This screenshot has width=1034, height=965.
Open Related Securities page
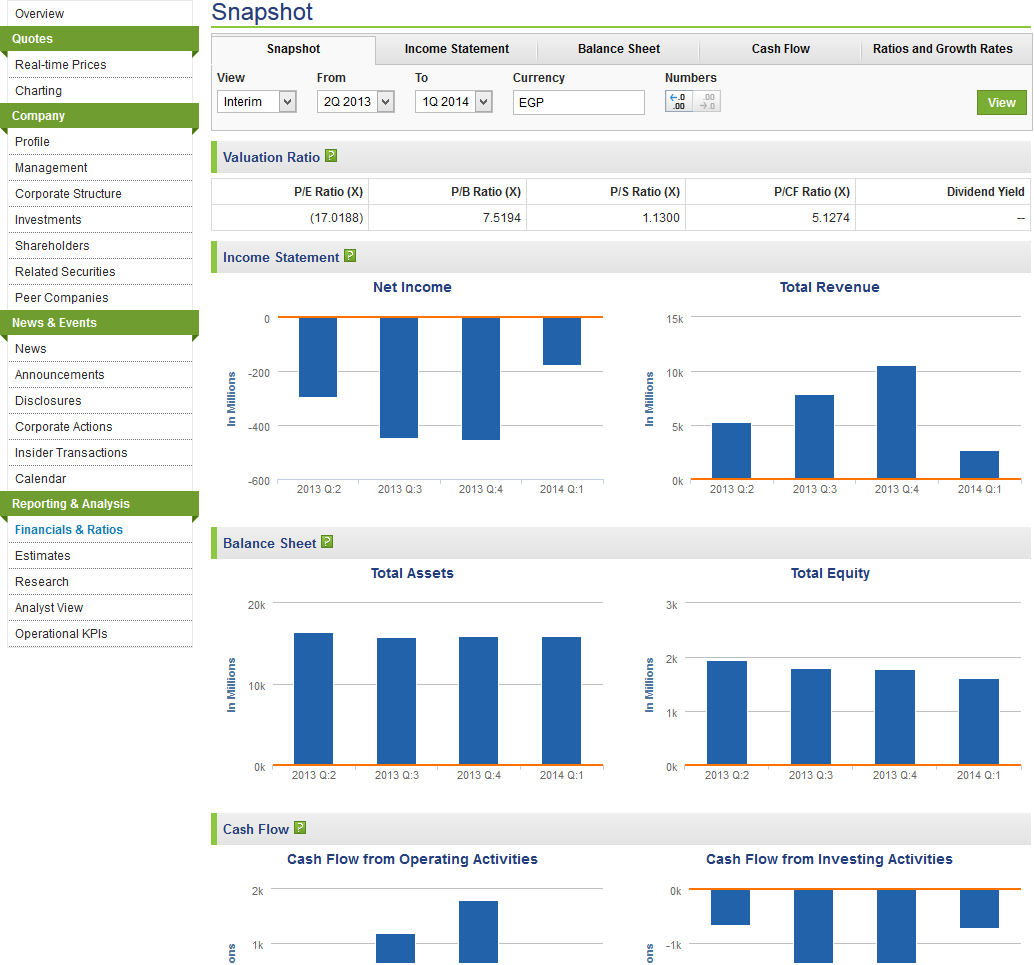pyautogui.click(x=65, y=272)
